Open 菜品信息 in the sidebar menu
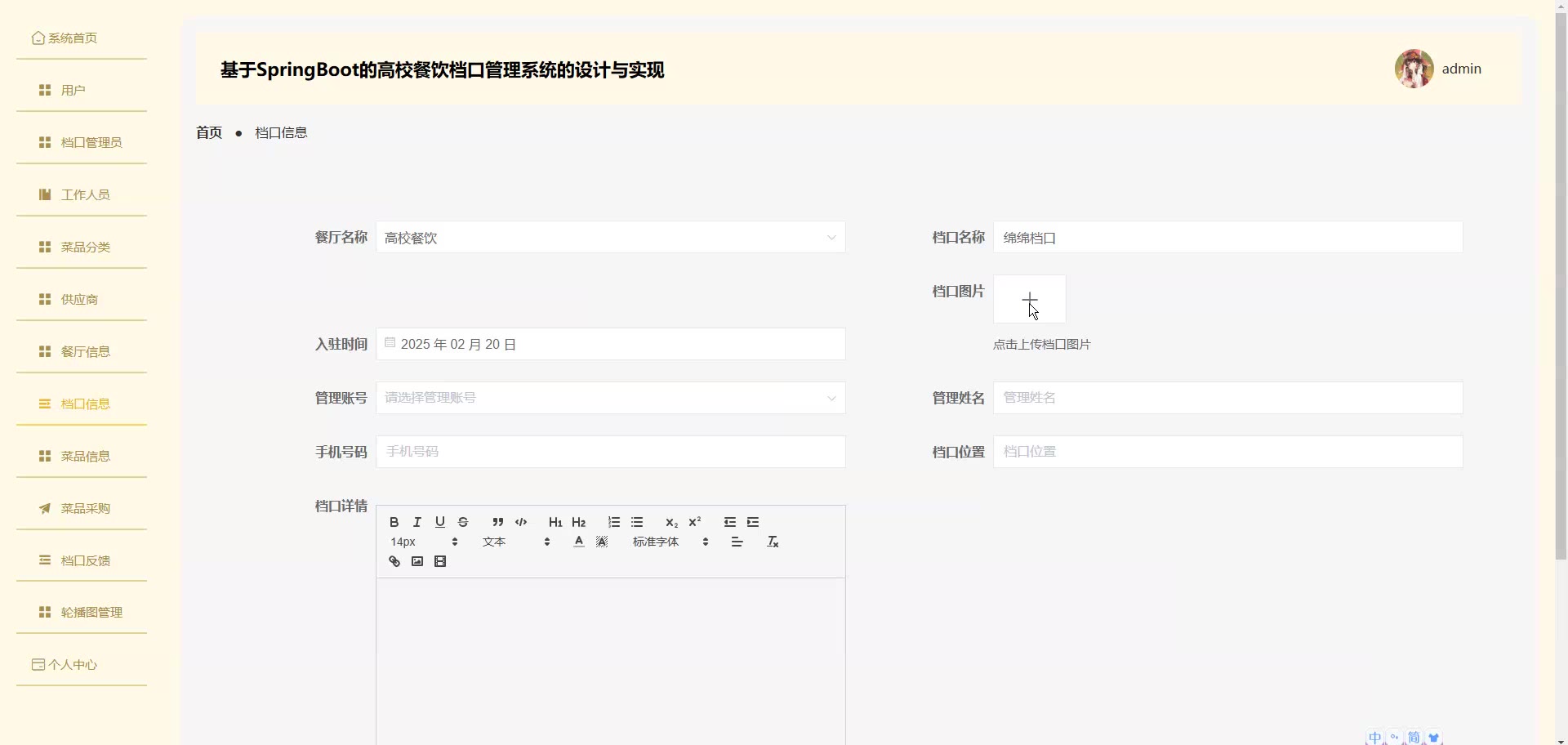Screen dimensions: 1568x745 coord(85,456)
